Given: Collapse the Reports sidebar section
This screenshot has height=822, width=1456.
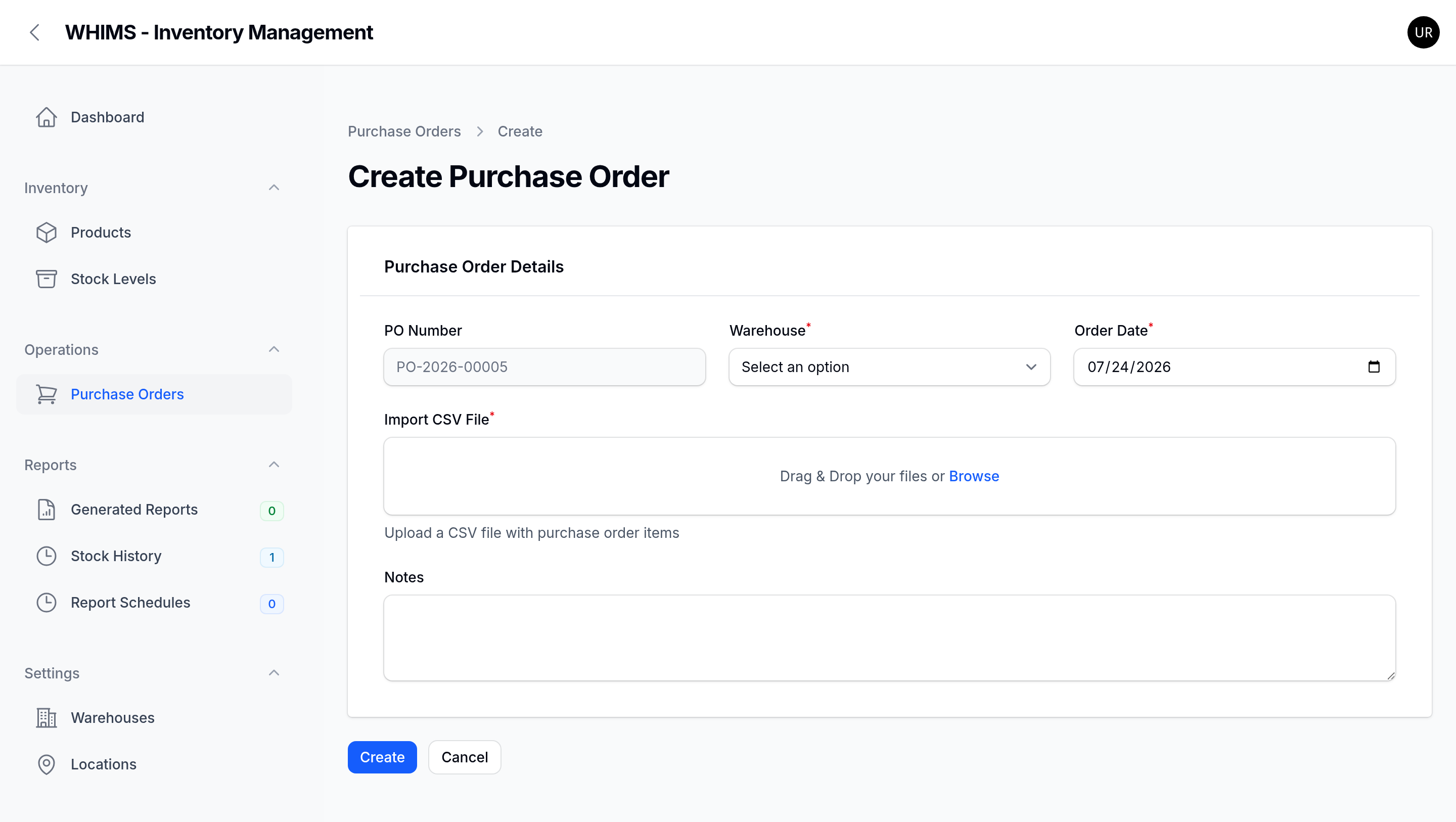Looking at the screenshot, I should [x=274, y=465].
